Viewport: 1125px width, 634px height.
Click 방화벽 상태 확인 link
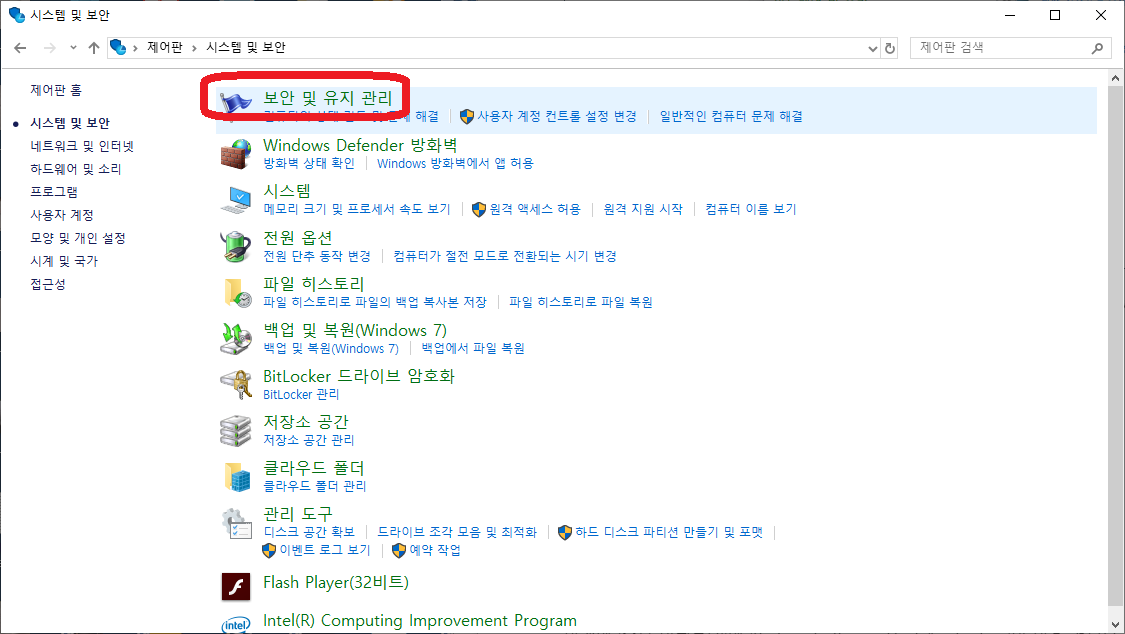tap(309, 164)
